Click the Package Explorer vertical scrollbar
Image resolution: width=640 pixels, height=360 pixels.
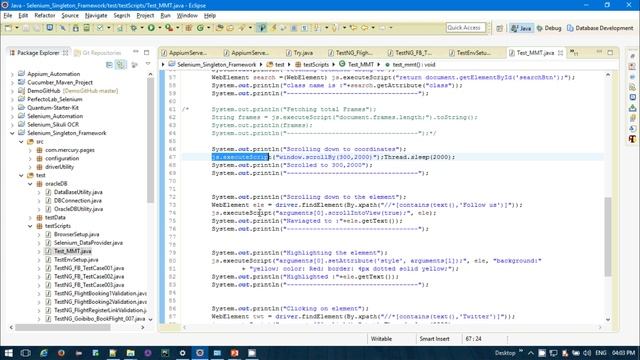click(151, 140)
